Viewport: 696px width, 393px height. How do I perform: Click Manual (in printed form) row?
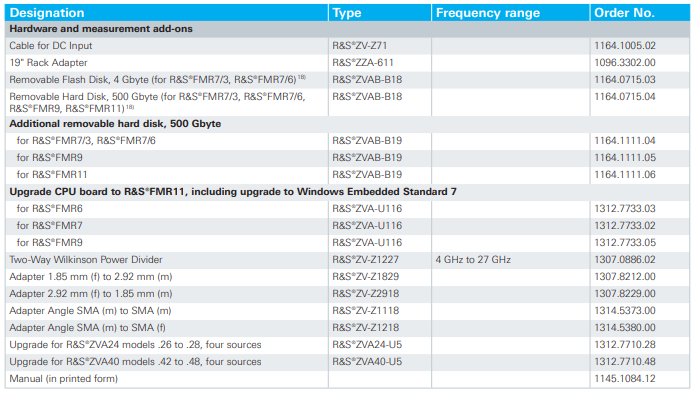coord(348,379)
